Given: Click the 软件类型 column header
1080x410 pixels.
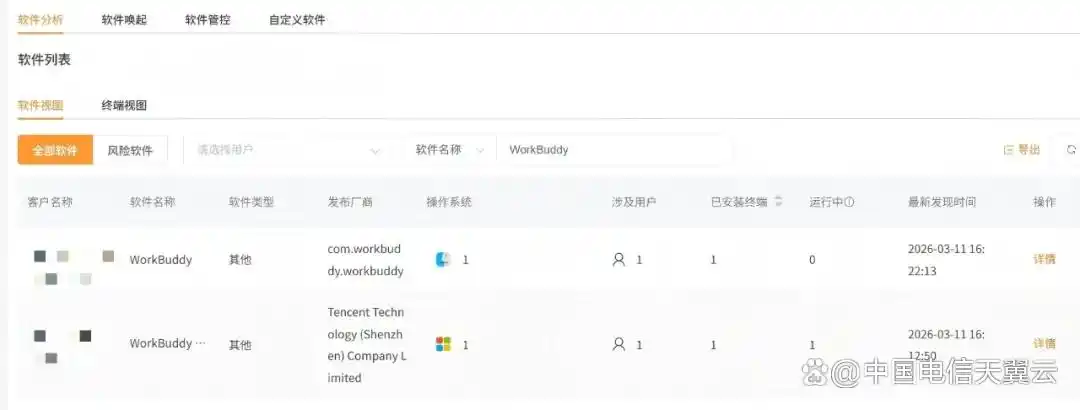Looking at the screenshot, I should [x=251, y=203].
